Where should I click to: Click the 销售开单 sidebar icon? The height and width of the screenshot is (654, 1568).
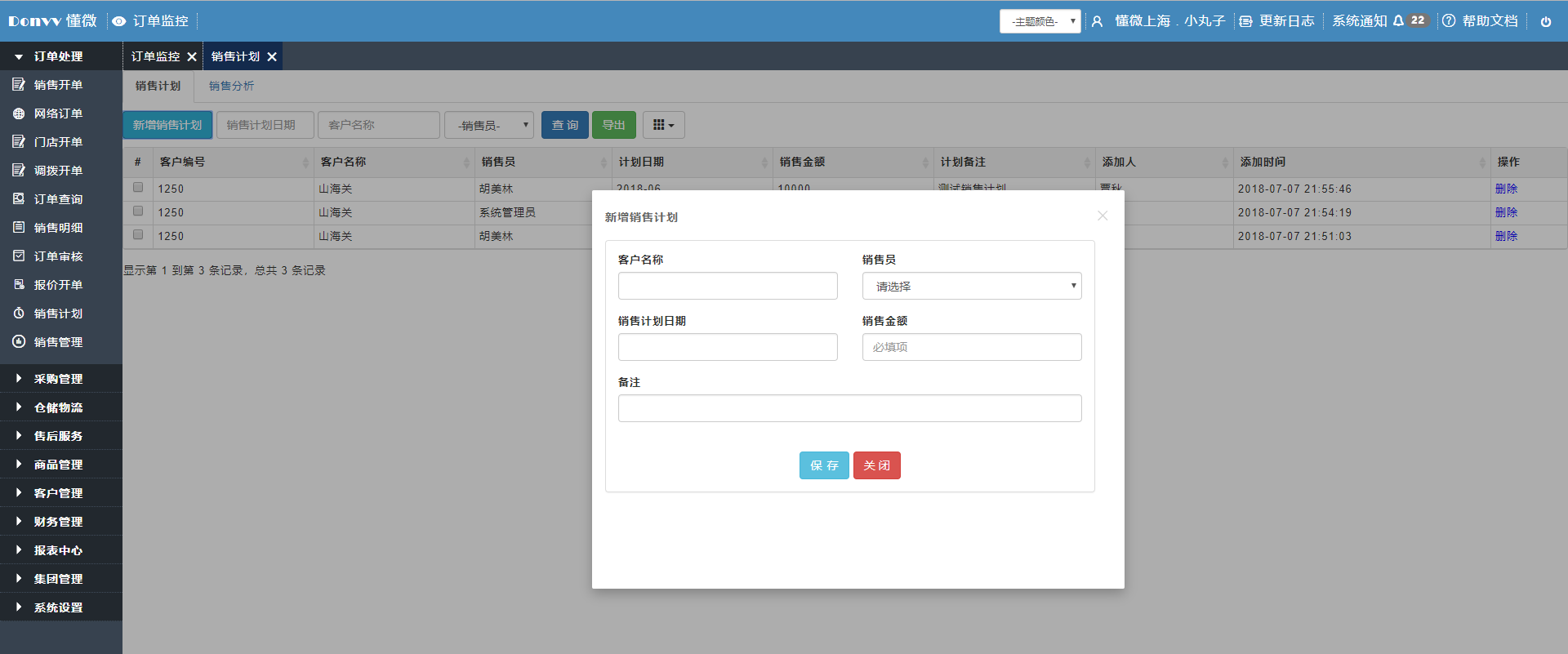pos(19,84)
